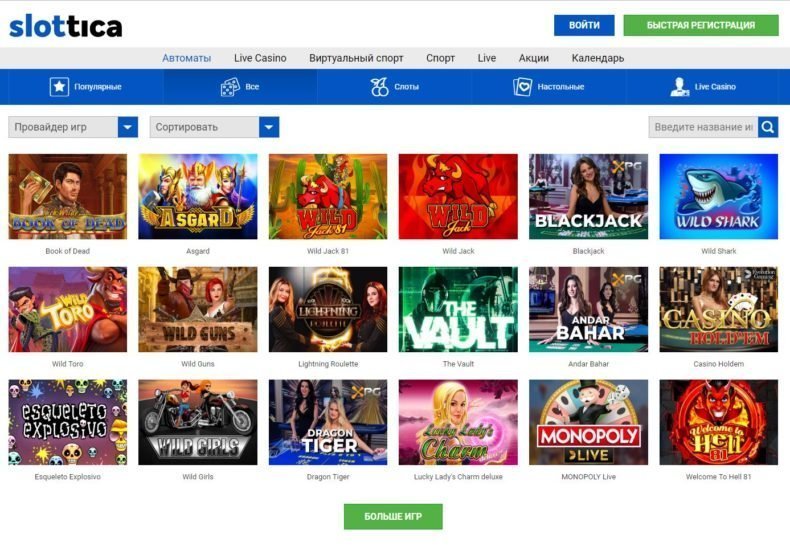The height and width of the screenshot is (546, 790).
Task: Click the Войти login button
Action: point(584,25)
